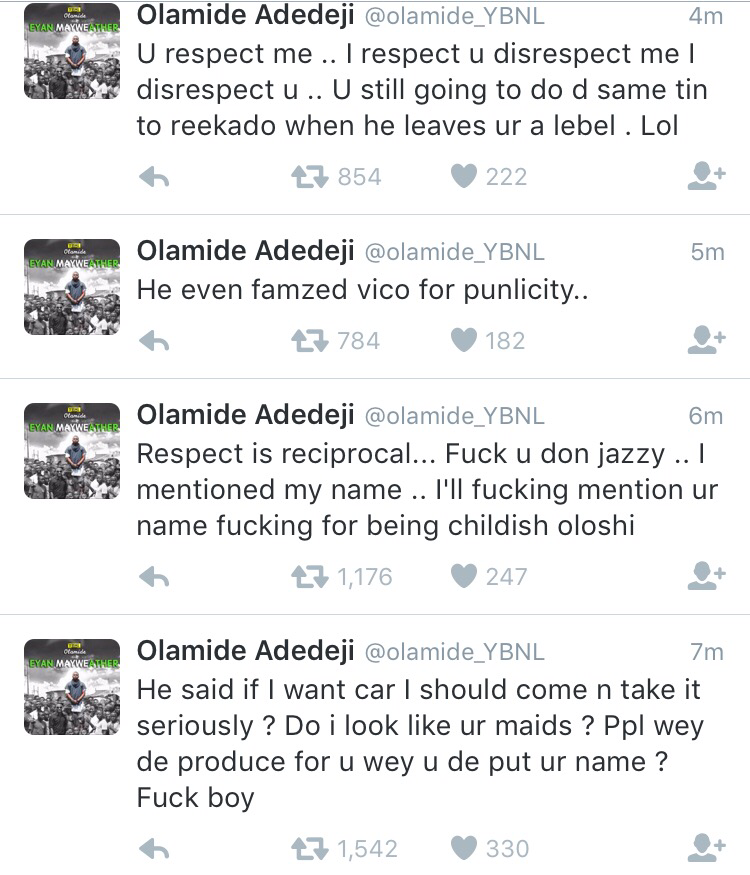Like the tweet with 247 likes
This screenshot has height=875, width=750.
click(x=464, y=576)
